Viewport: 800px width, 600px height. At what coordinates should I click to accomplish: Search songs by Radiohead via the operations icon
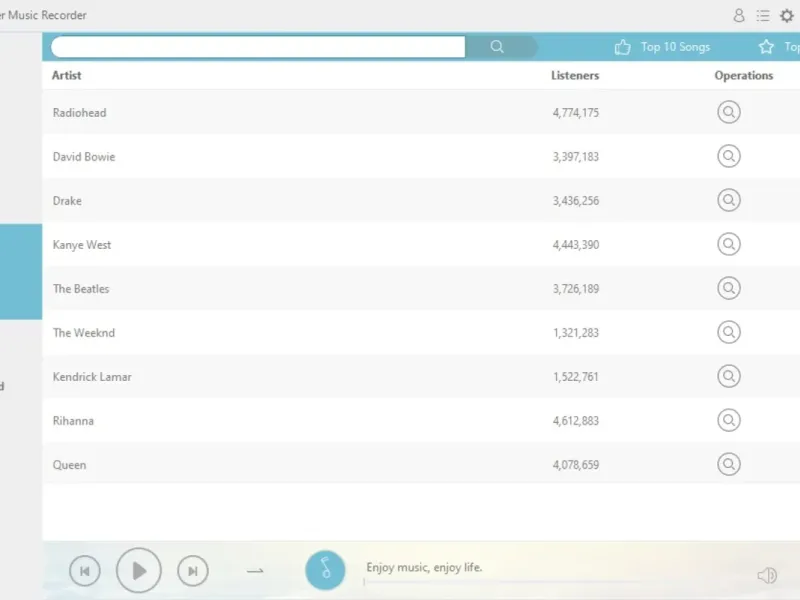tap(729, 112)
